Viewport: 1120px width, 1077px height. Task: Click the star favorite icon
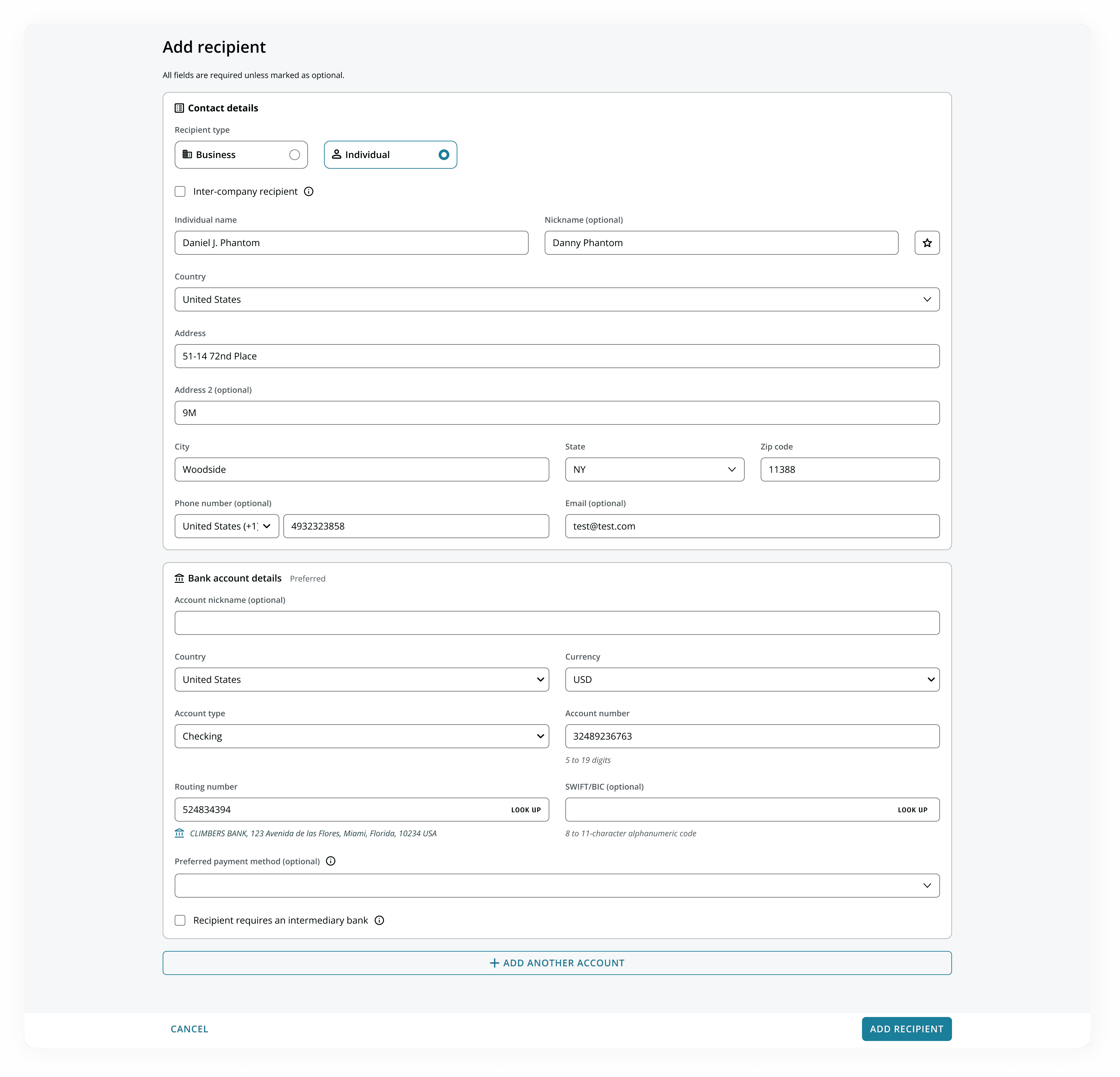[927, 243]
